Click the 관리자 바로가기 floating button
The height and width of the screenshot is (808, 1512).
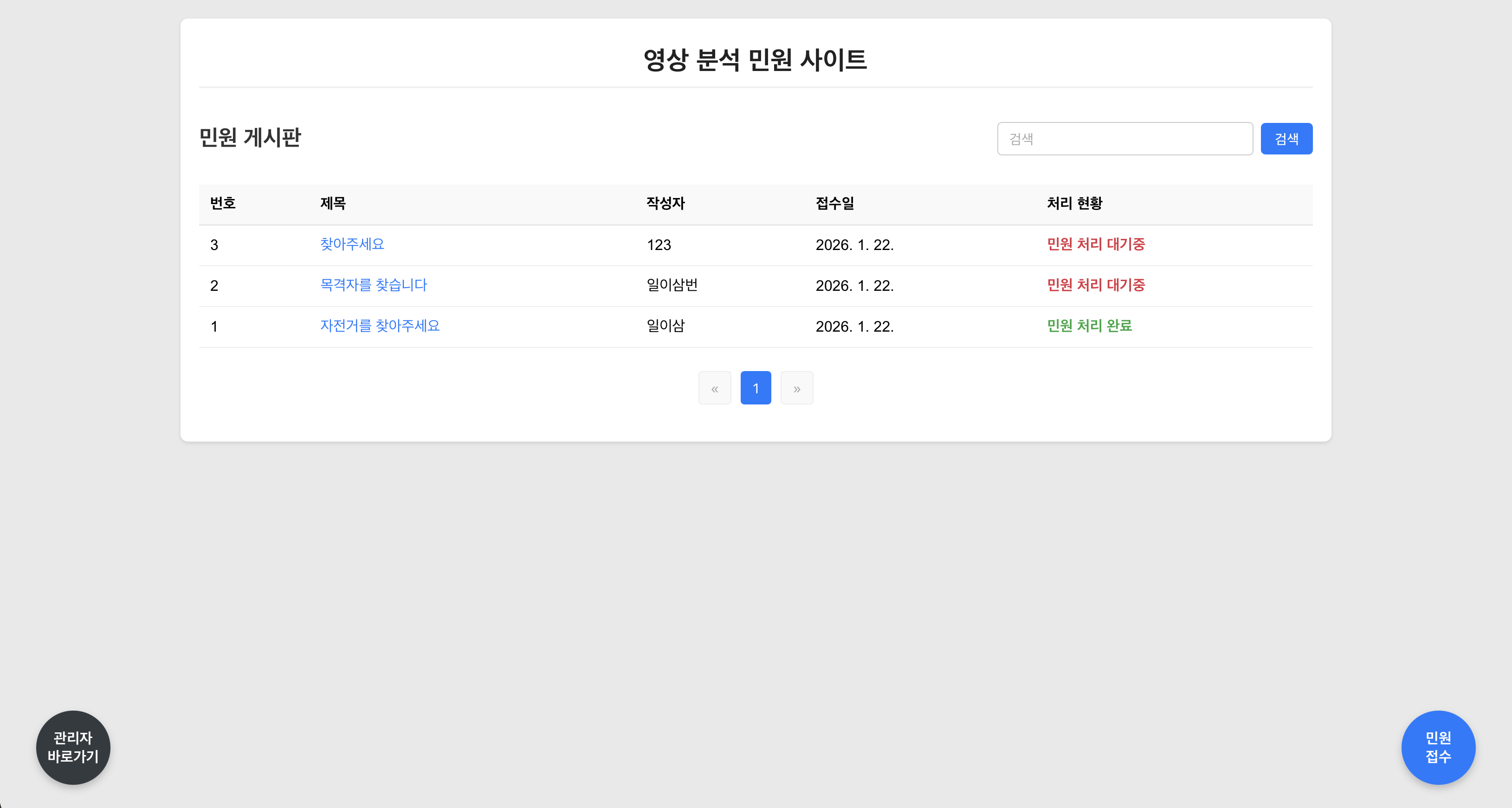click(72, 748)
